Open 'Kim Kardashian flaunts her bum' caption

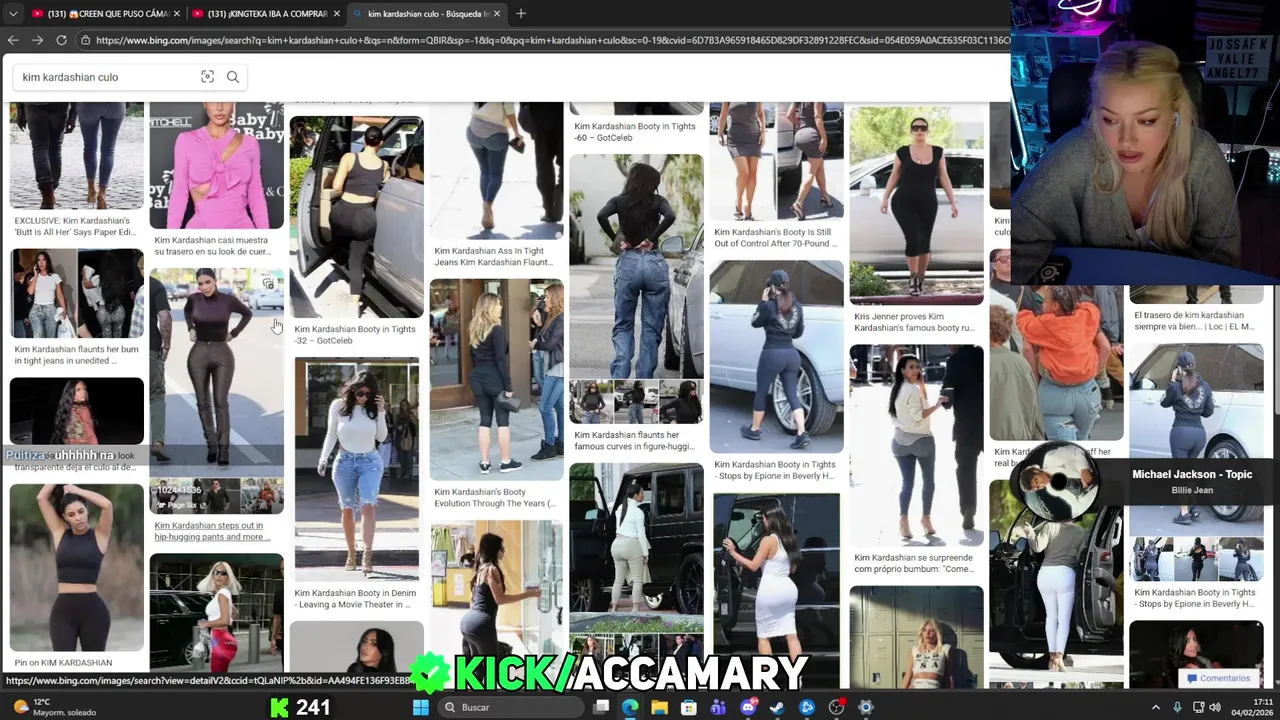[x=76, y=355]
